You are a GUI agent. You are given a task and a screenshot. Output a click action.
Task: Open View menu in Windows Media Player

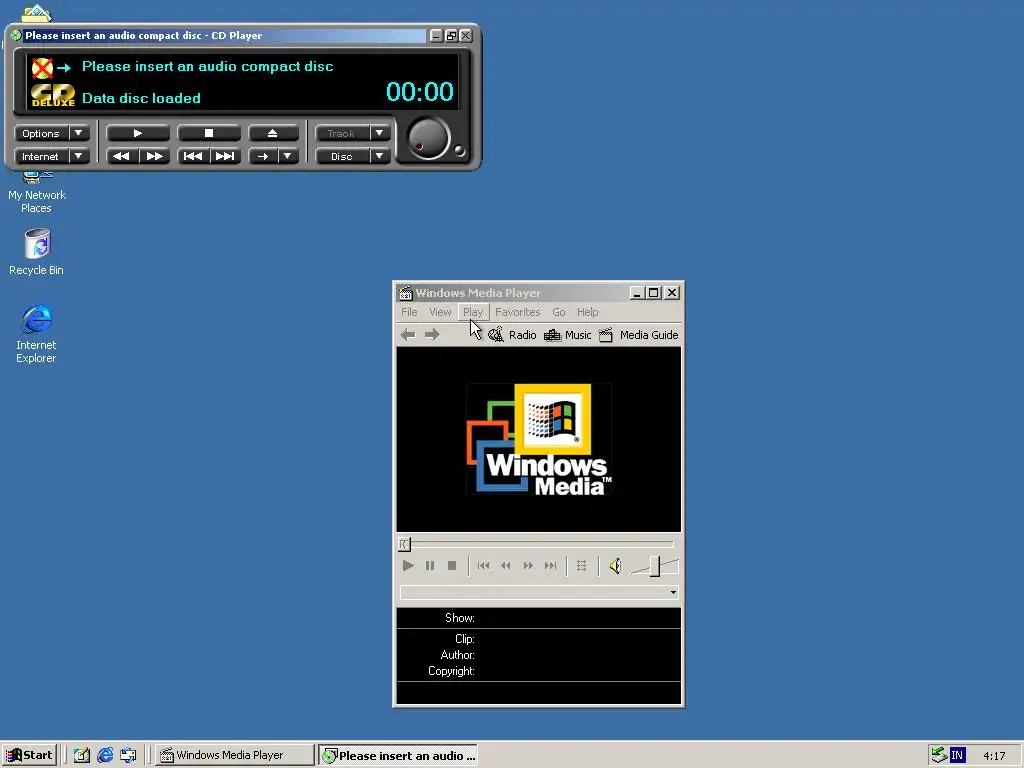pyautogui.click(x=440, y=312)
